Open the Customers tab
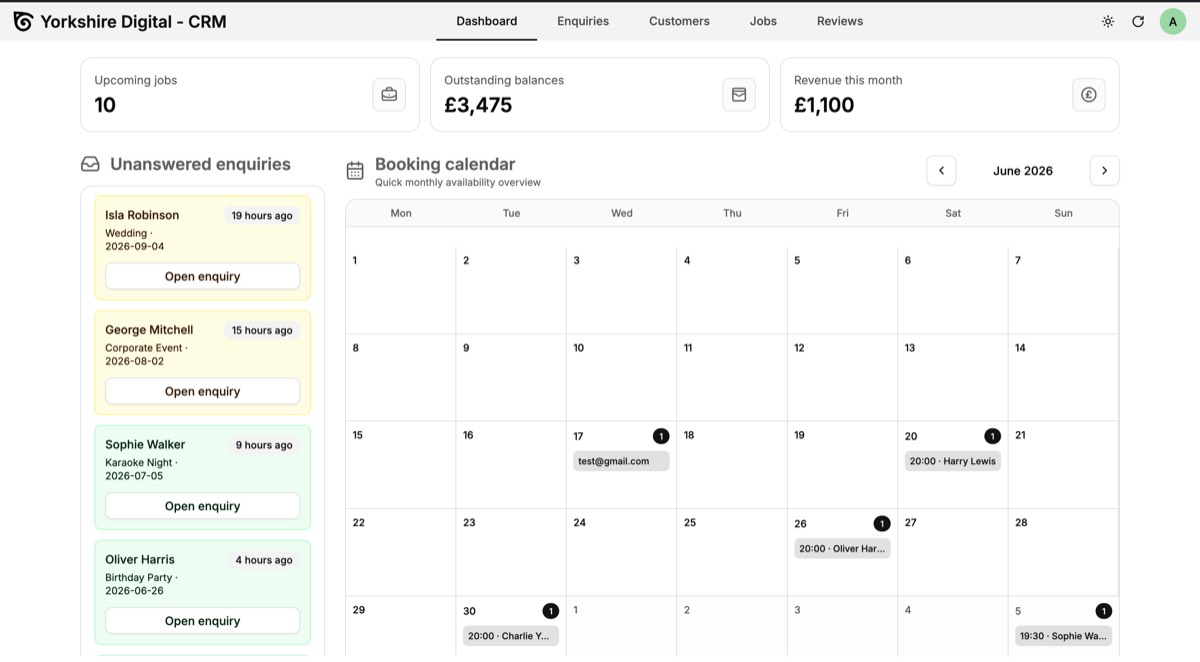The width and height of the screenshot is (1200, 662). (x=679, y=21)
